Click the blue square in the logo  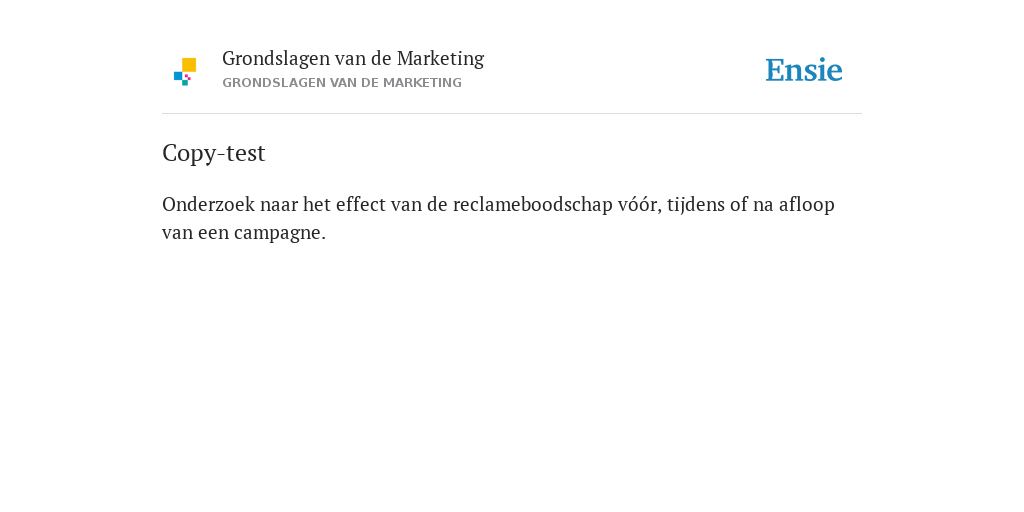(x=178, y=76)
